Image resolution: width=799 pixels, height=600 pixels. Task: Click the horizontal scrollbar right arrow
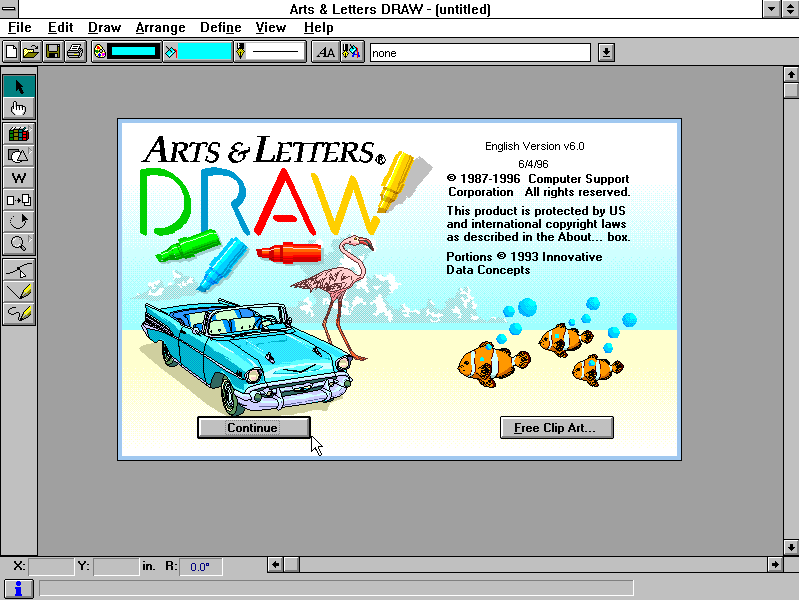pos(775,564)
